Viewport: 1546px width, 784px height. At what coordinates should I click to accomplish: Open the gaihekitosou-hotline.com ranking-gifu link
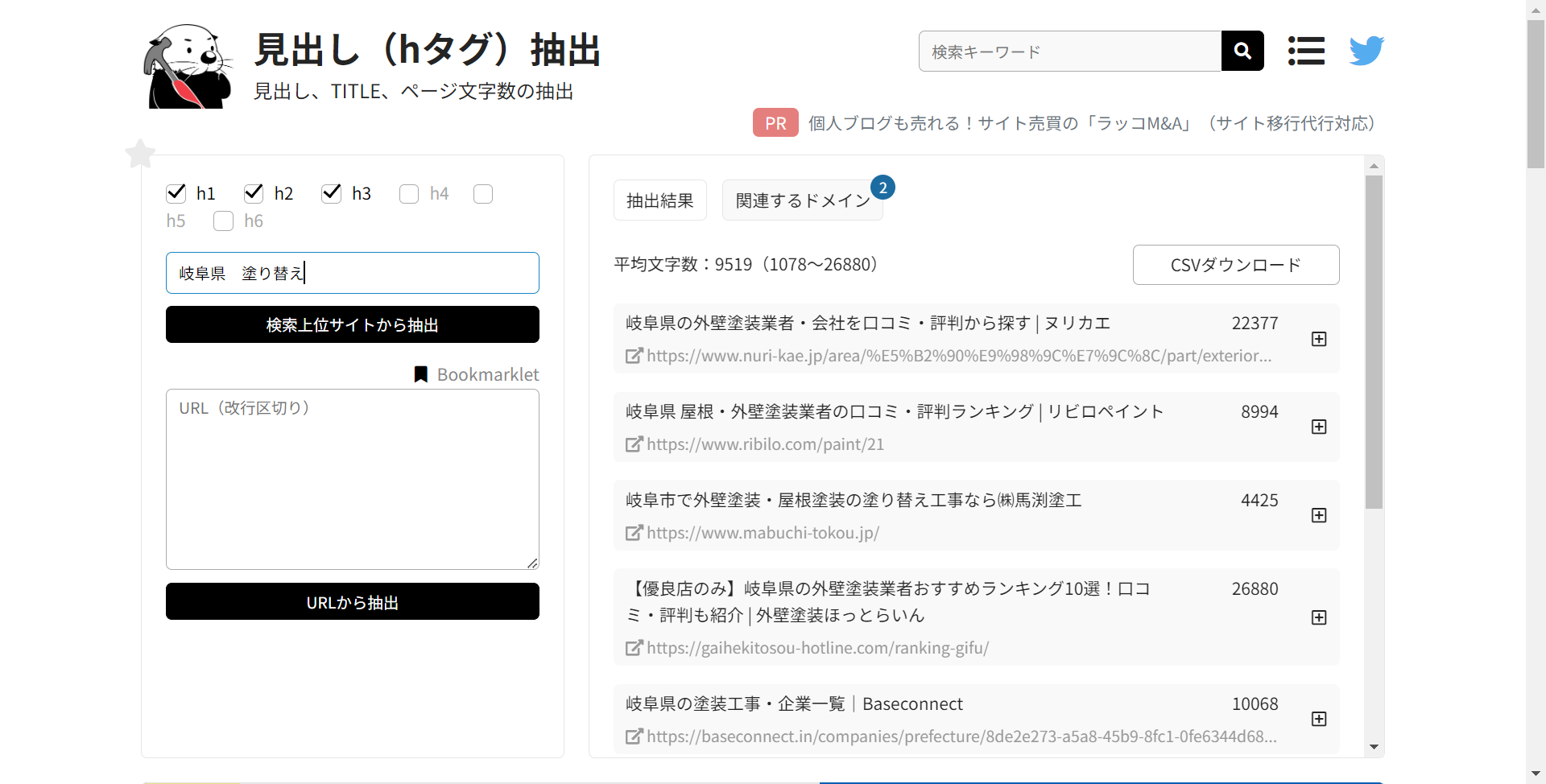coord(817,648)
